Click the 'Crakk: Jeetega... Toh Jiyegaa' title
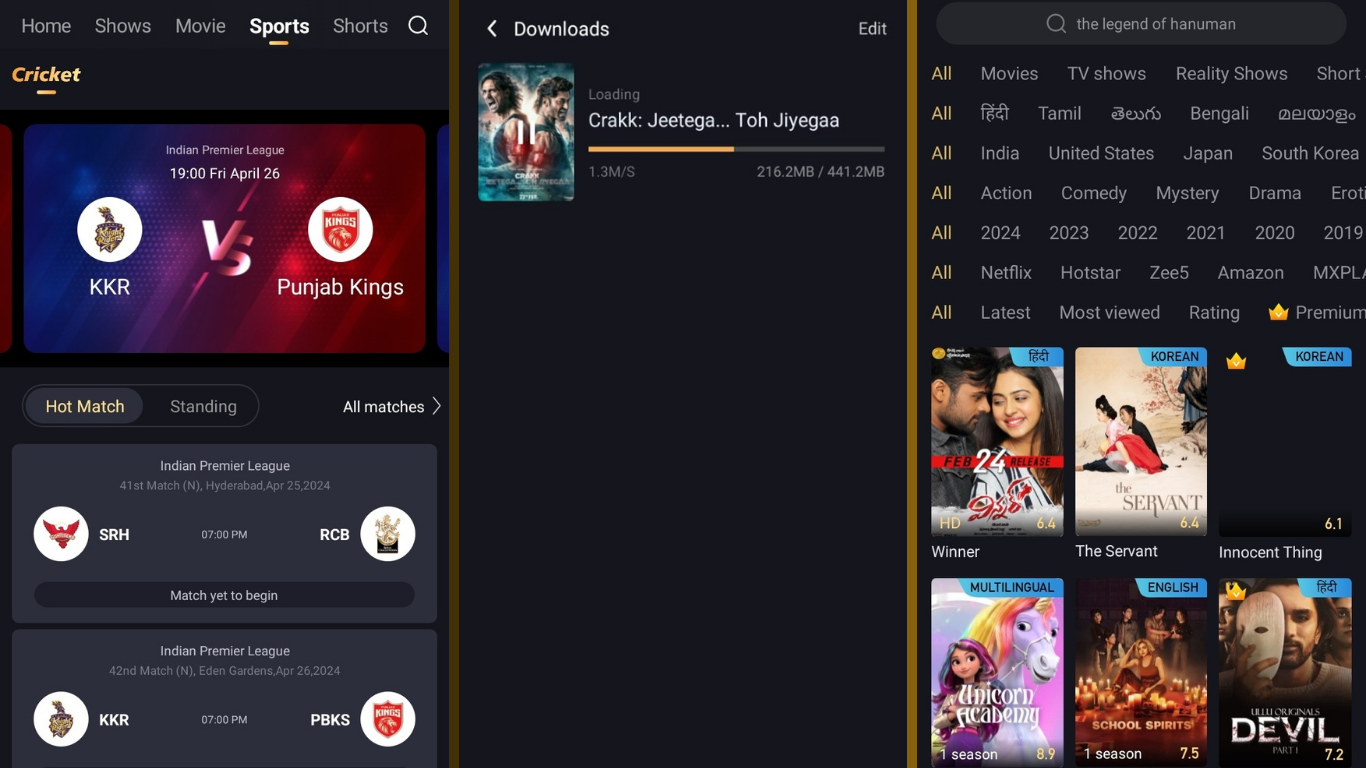The height and width of the screenshot is (768, 1366). tap(713, 120)
